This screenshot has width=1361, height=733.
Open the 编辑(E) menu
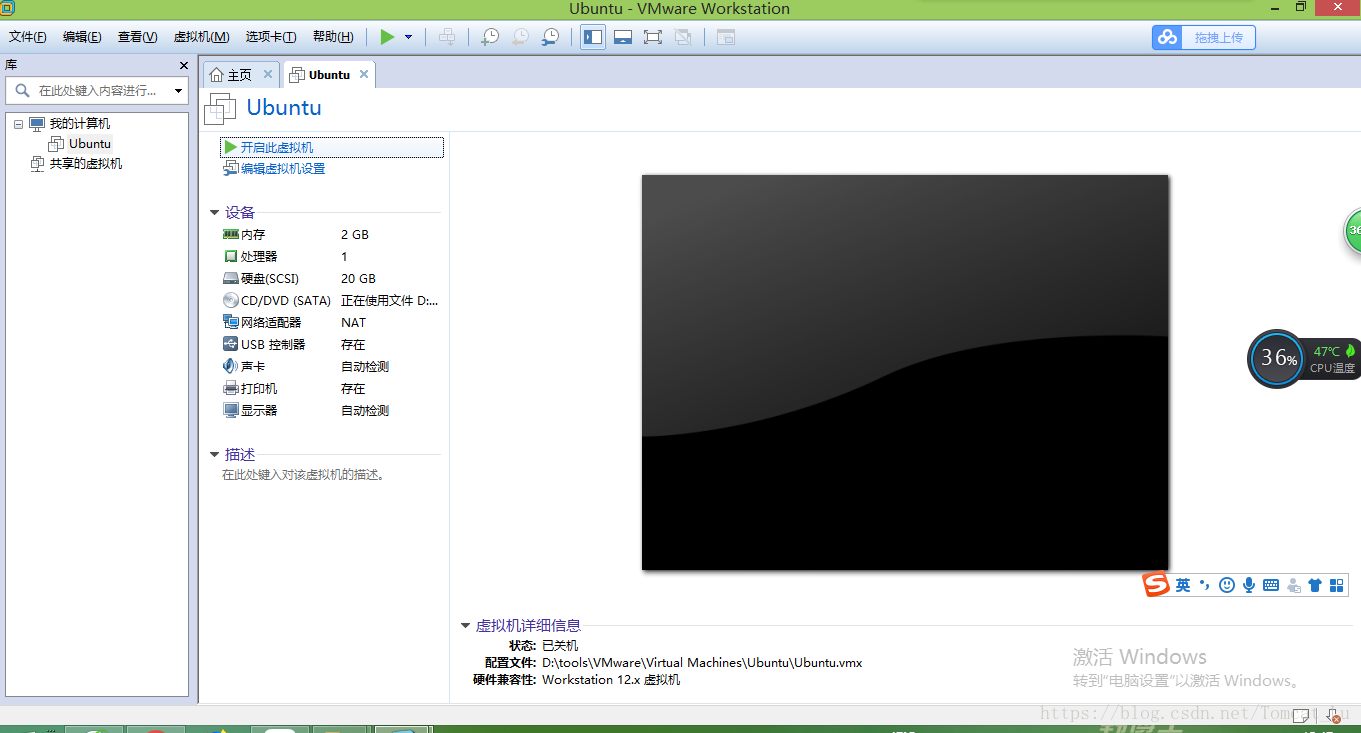pos(82,37)
